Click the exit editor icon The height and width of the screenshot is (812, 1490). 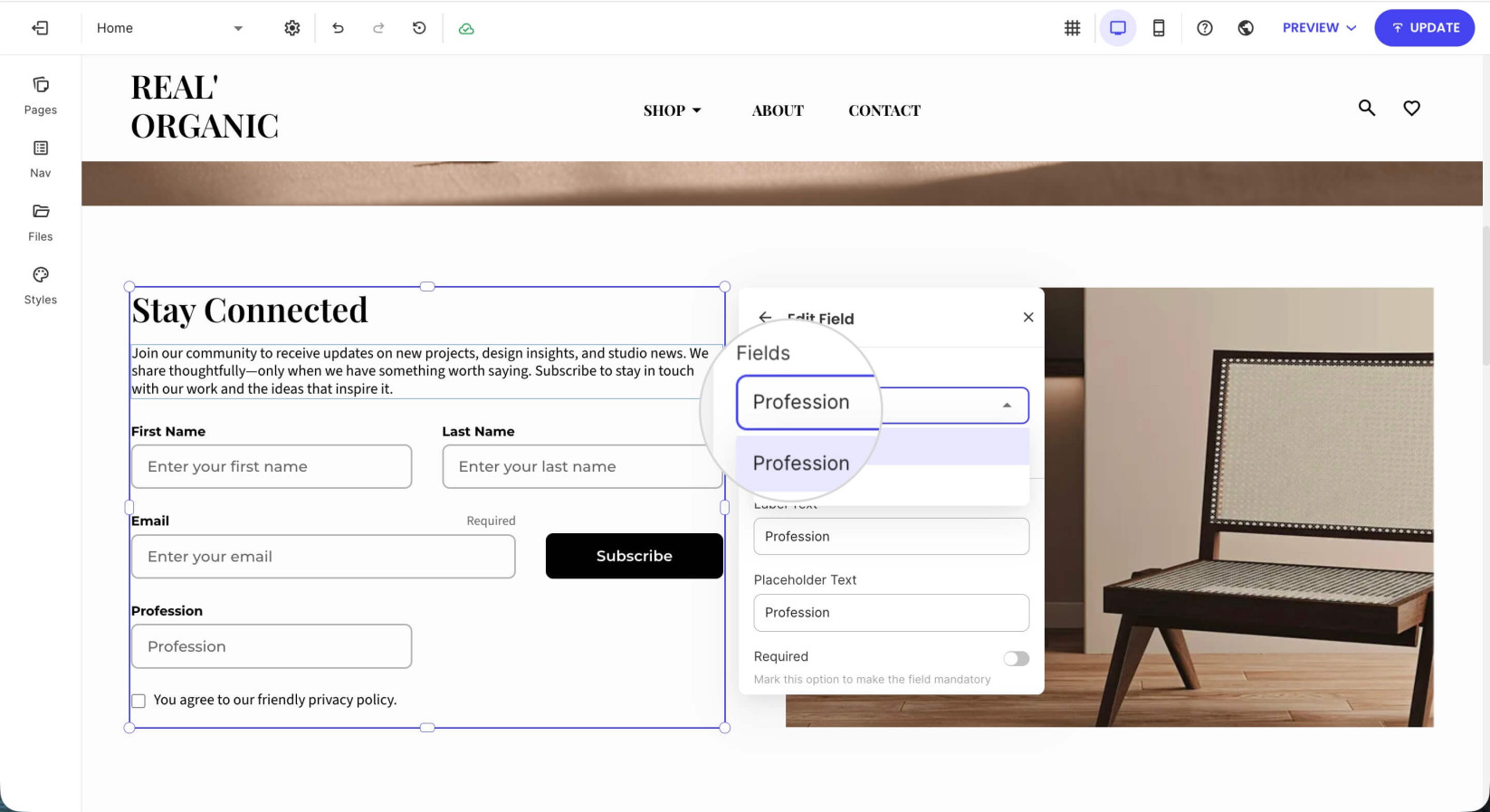pos(40,28)
